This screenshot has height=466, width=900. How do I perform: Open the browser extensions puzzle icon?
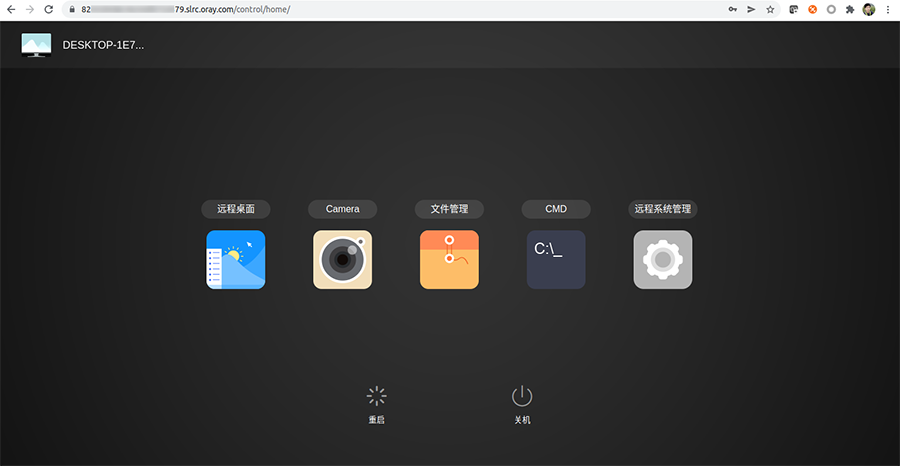click(849, 9)
